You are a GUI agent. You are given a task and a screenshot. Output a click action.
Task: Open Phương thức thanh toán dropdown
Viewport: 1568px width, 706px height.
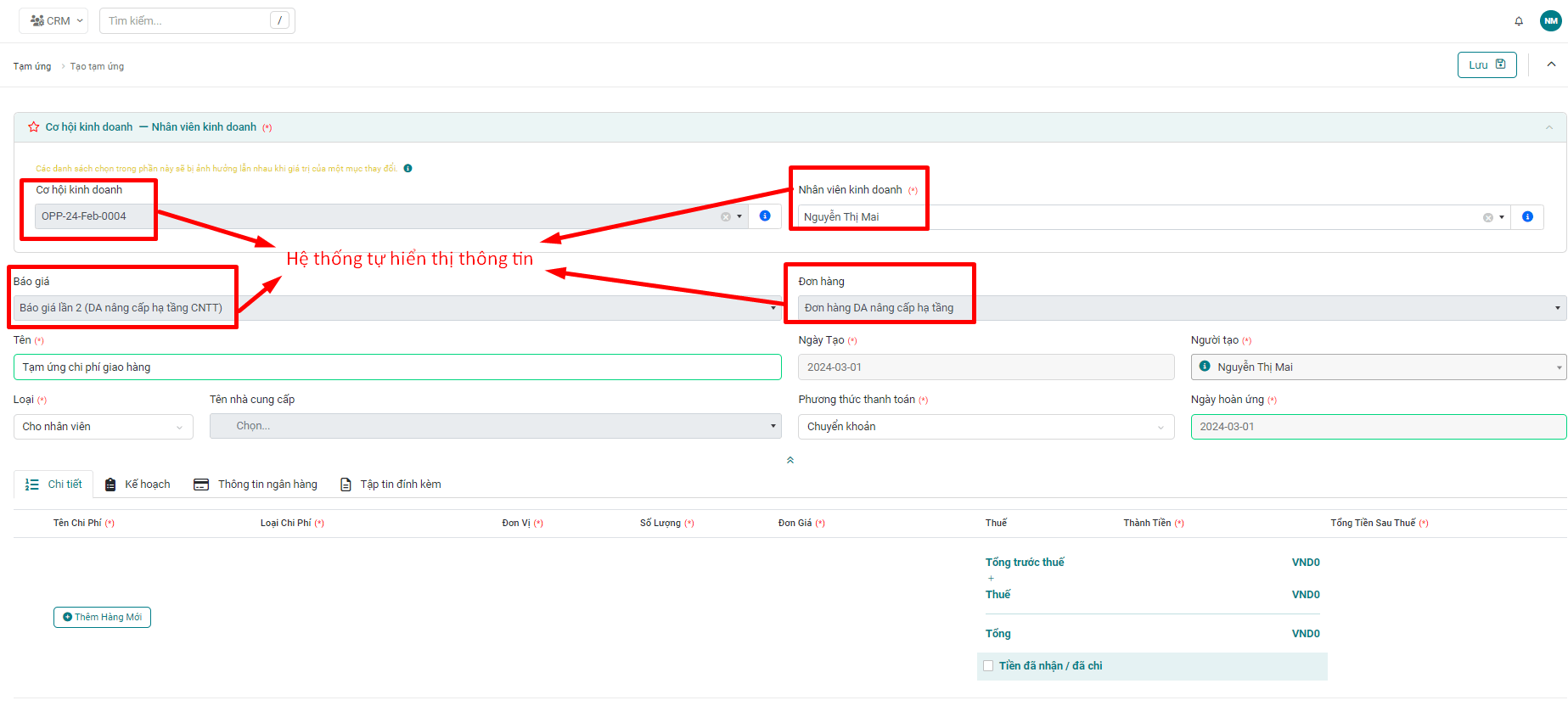click(x=985, y=427)
